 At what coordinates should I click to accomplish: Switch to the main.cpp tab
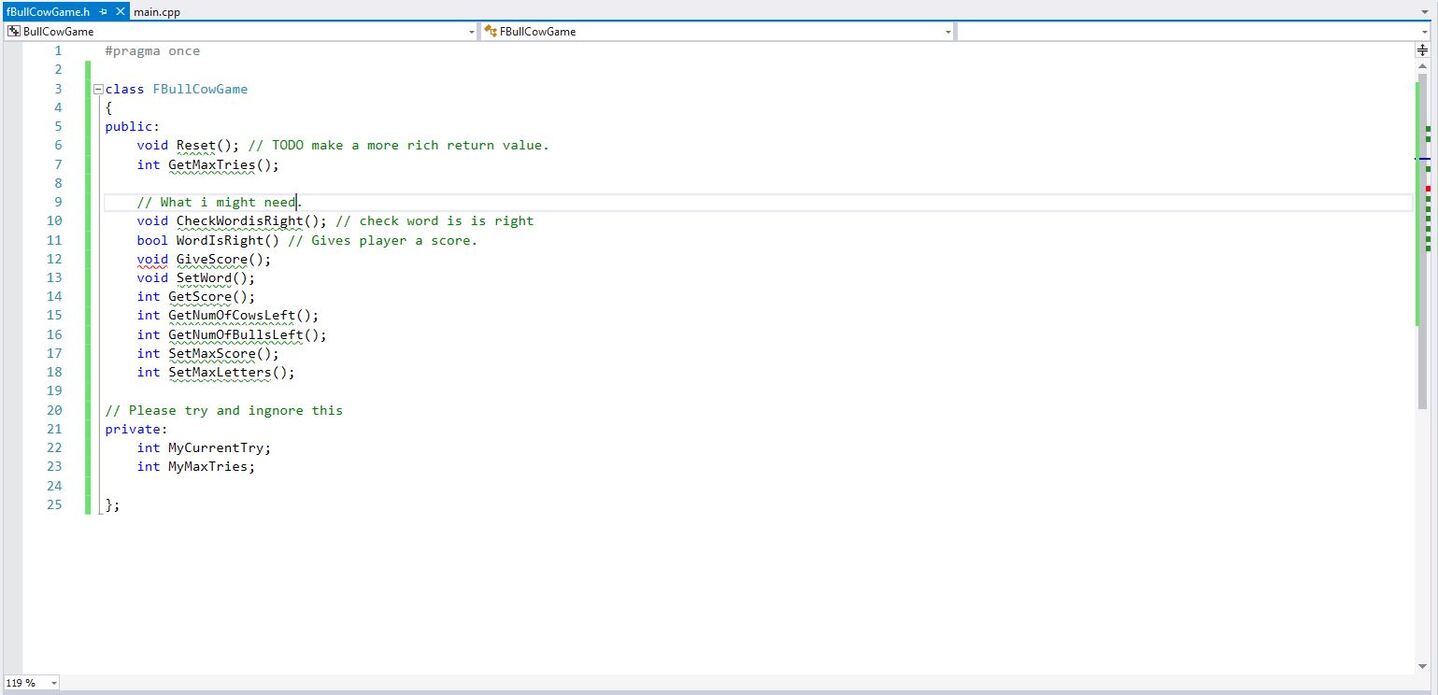point(156,12)
